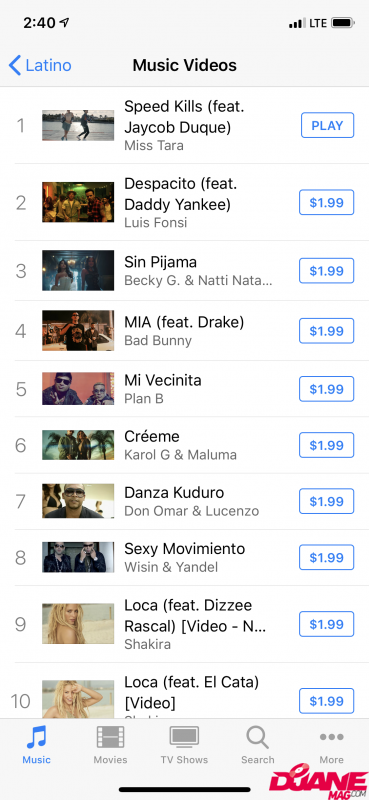The height and width of the screenshot is (800, 369).
Task: Open the More three-dots icon
Action: point(331,737)
